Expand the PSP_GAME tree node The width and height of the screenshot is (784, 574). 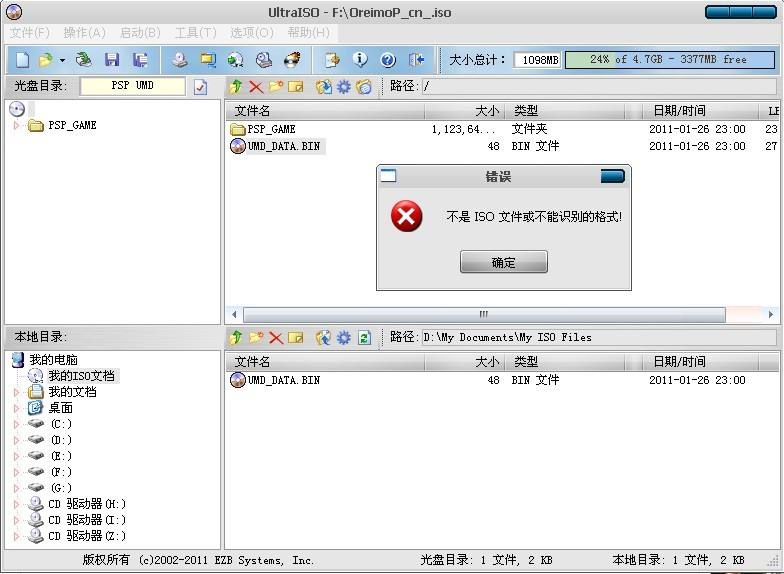point(16,126)
